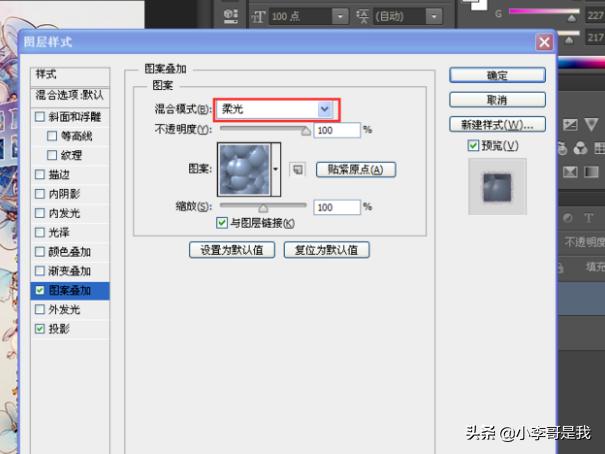Click the leading icon beside (自动)
The image size is (605, 454).
point(362,17)
